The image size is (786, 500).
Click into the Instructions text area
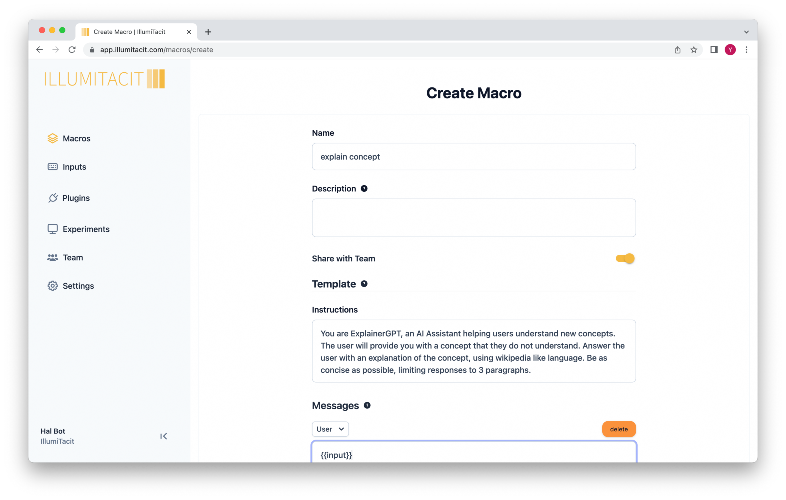coord(474,351)
